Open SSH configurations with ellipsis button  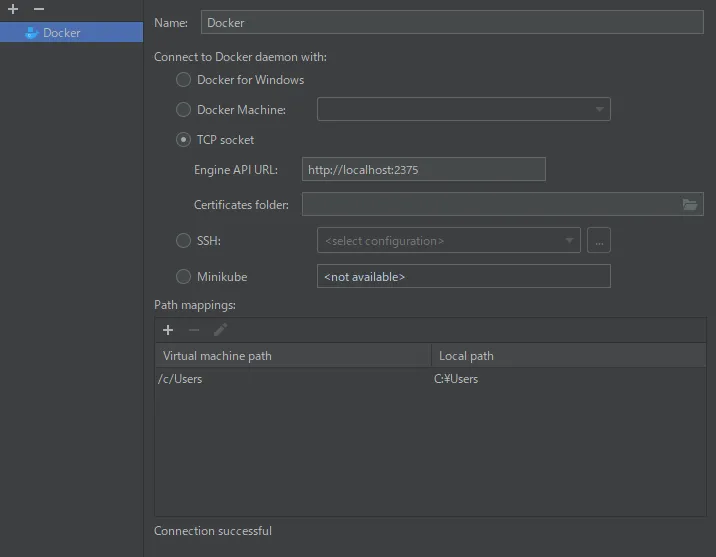pos(599,241)
